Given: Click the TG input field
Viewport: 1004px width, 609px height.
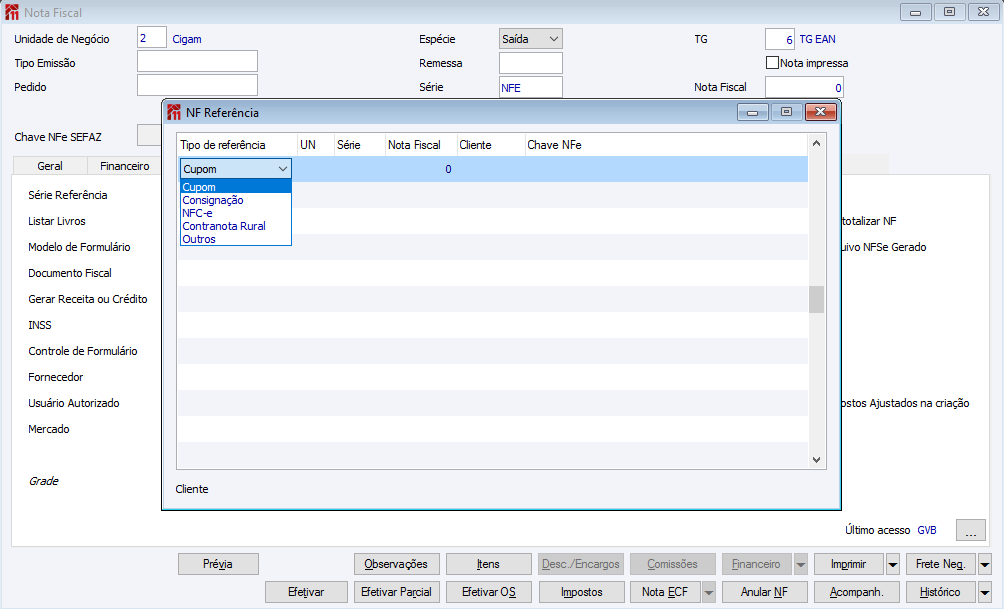Looking at the screenshot, I should coord(780,39).
